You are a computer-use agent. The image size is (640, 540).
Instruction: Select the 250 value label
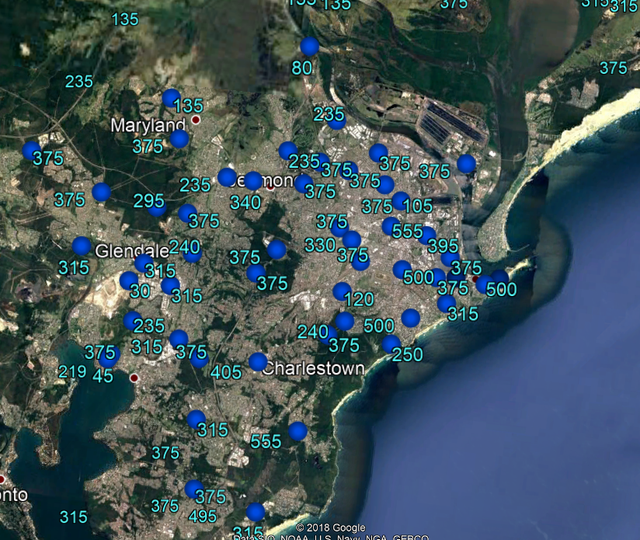tap(407, 354)
